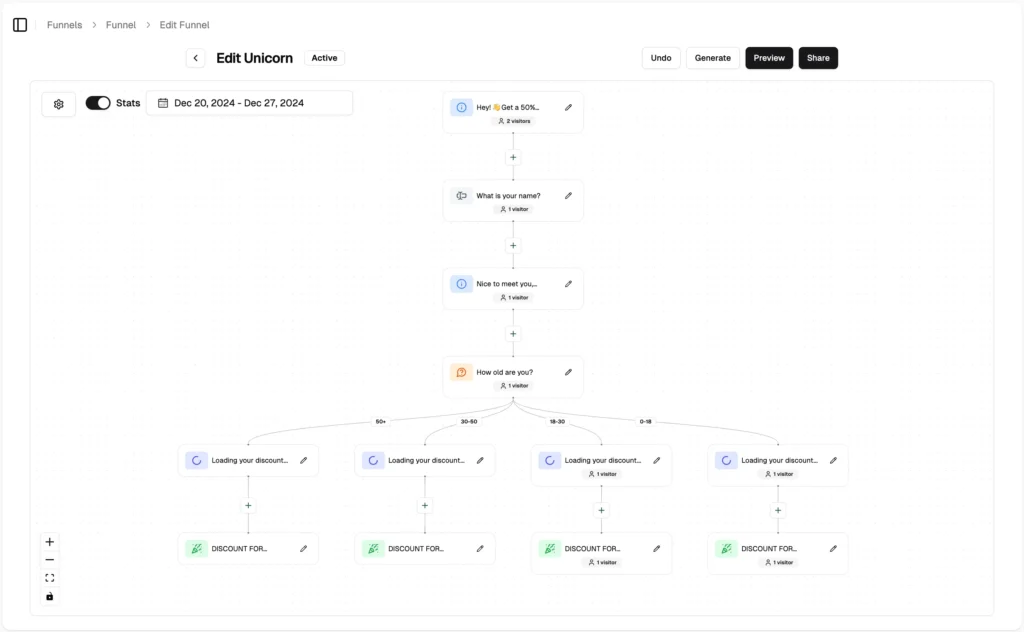Click the loader icon on the 30-50 branch node
1024x632 pixels.
pos(373,460)
